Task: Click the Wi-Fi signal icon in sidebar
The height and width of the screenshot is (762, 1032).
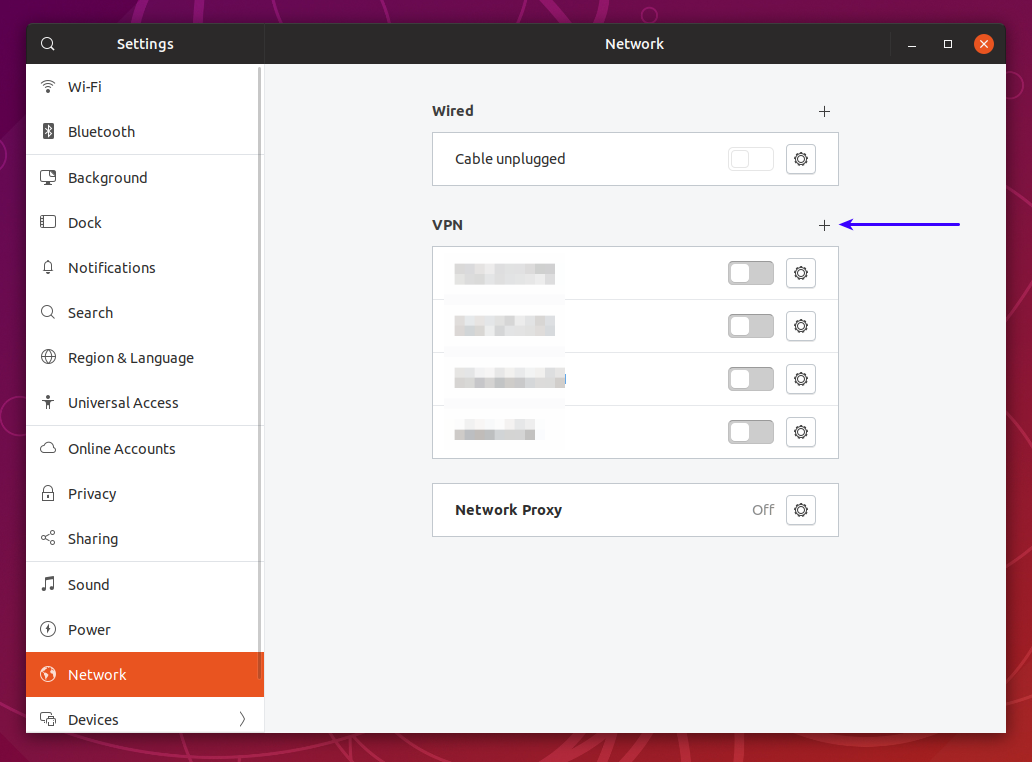Action: (x=48, y=87)
